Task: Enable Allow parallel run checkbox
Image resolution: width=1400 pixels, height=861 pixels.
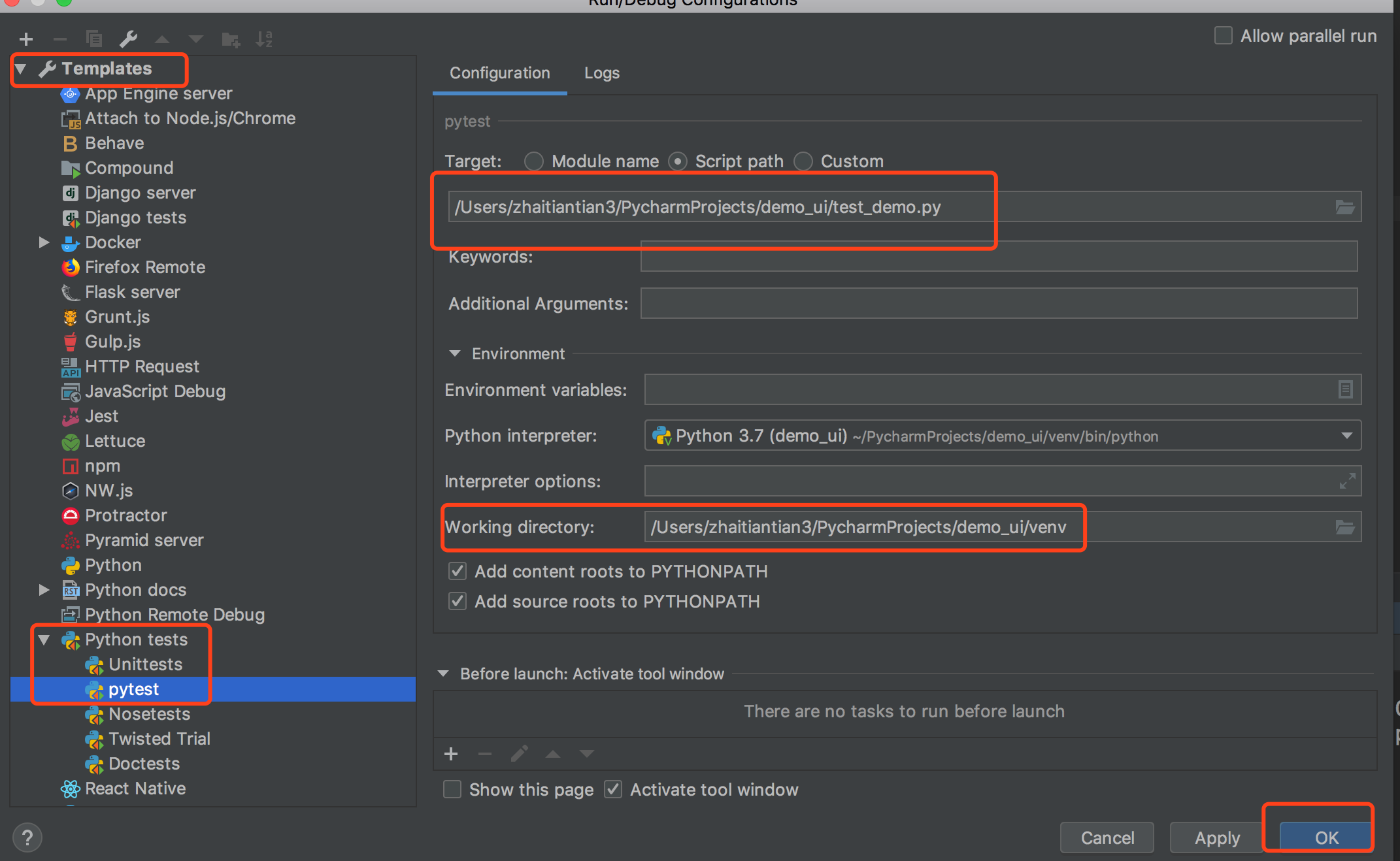Action: 1223,36
